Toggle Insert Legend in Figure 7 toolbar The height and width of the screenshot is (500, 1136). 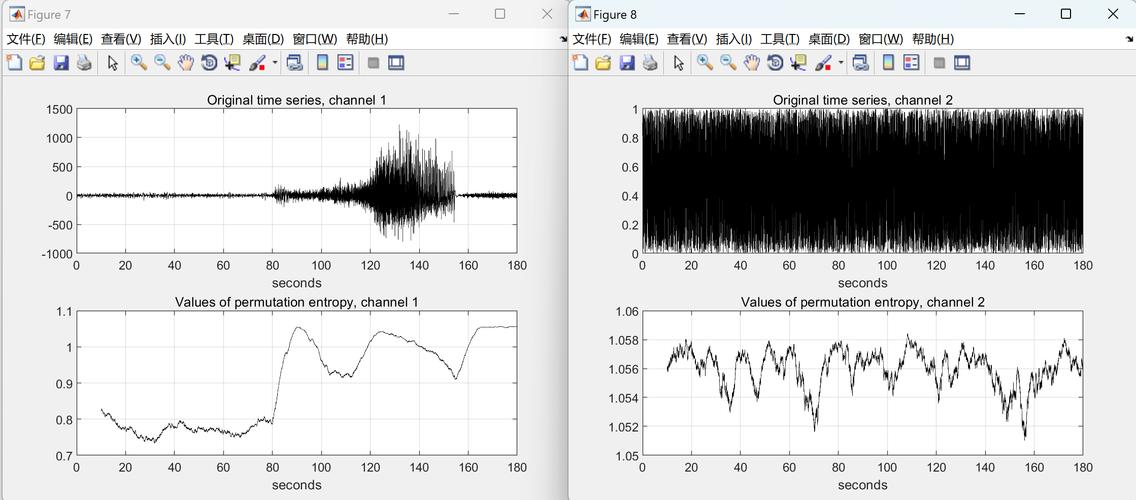(x=345, y=63)
